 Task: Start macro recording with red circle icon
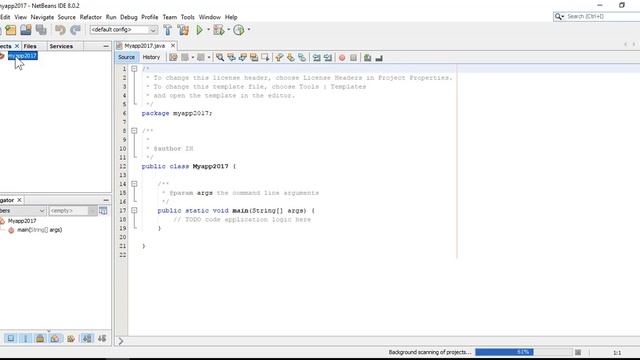(342, 58)
